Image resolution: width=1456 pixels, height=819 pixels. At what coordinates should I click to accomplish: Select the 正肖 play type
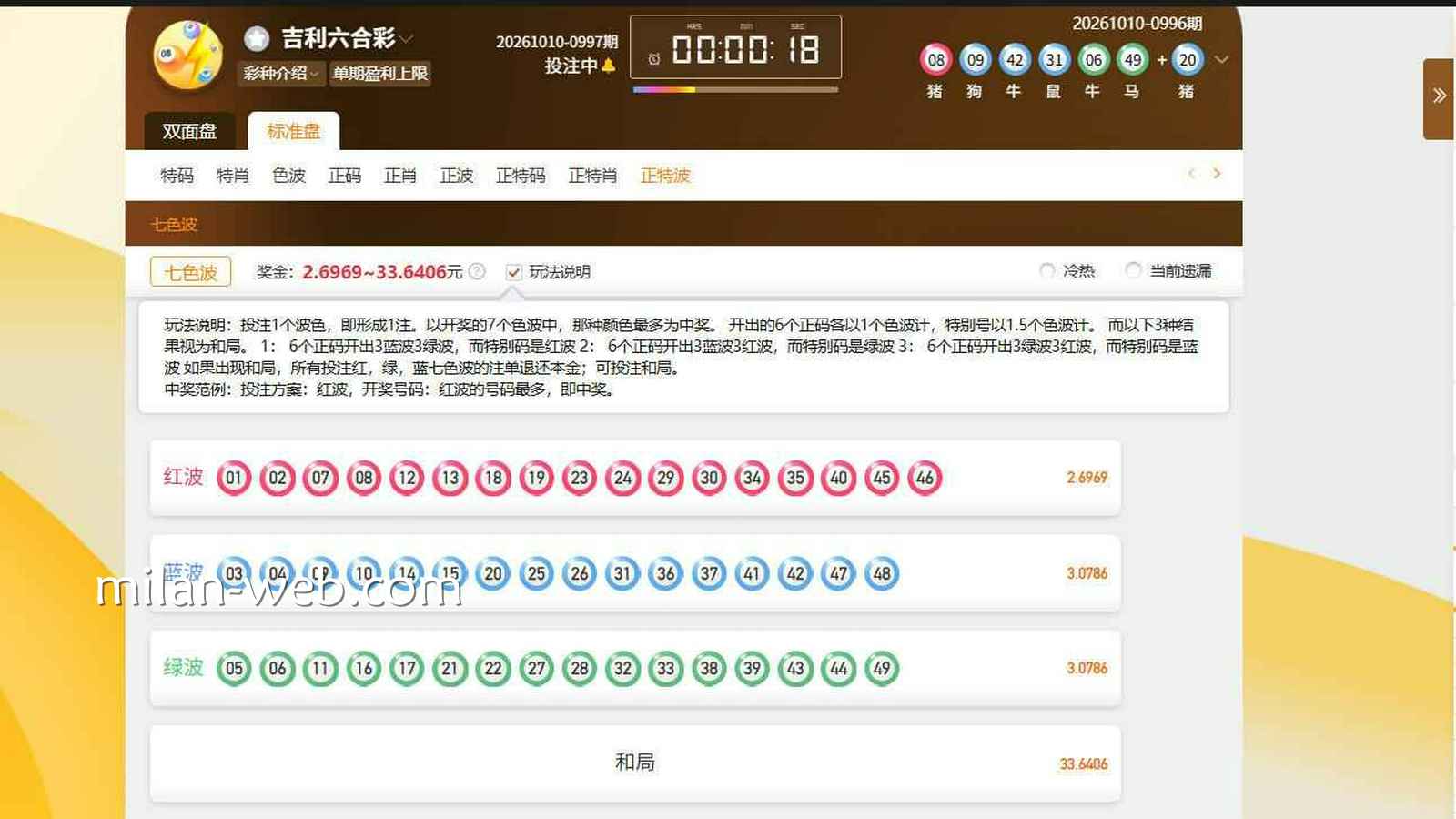click(400, 176)
